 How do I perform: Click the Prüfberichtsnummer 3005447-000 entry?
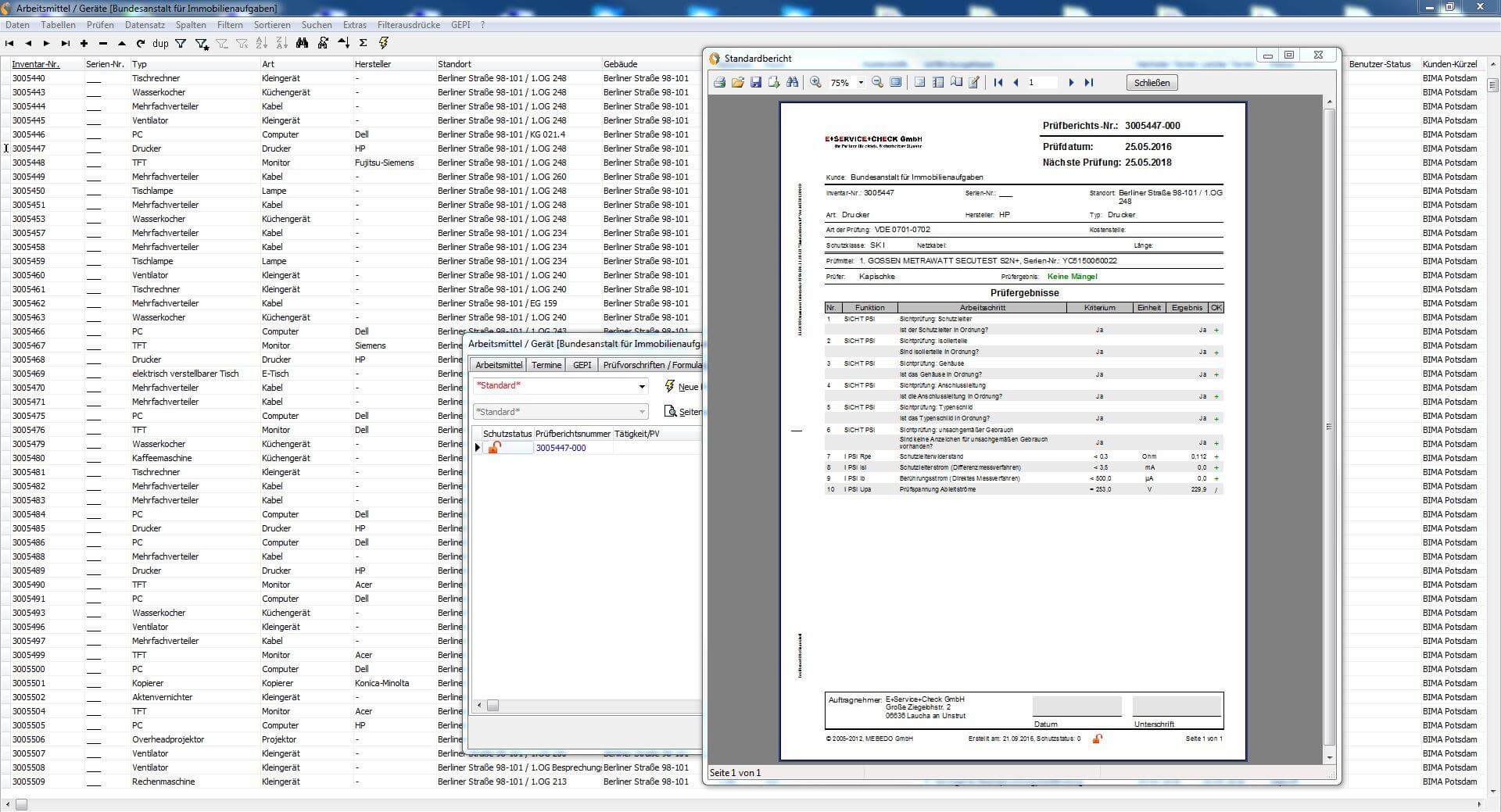coord(561,448)
